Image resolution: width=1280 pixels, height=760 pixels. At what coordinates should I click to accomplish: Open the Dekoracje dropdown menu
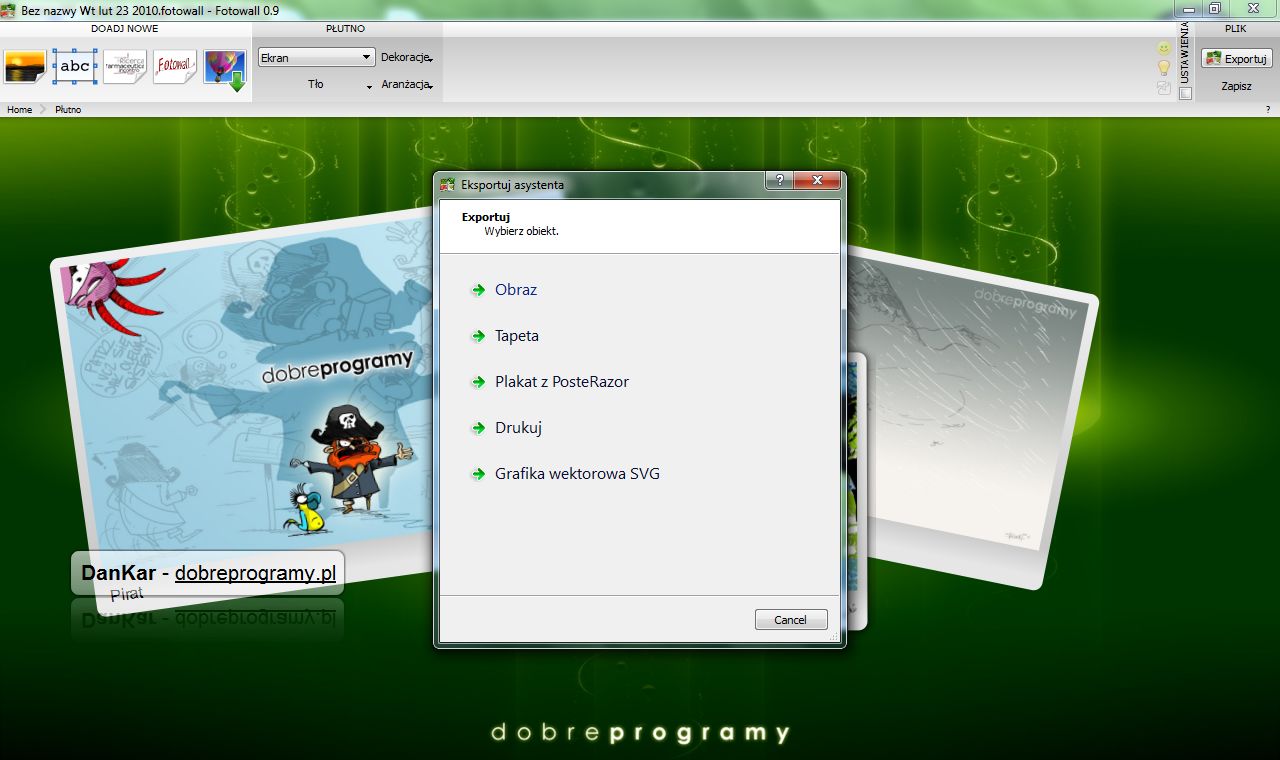tap(407, 58)
